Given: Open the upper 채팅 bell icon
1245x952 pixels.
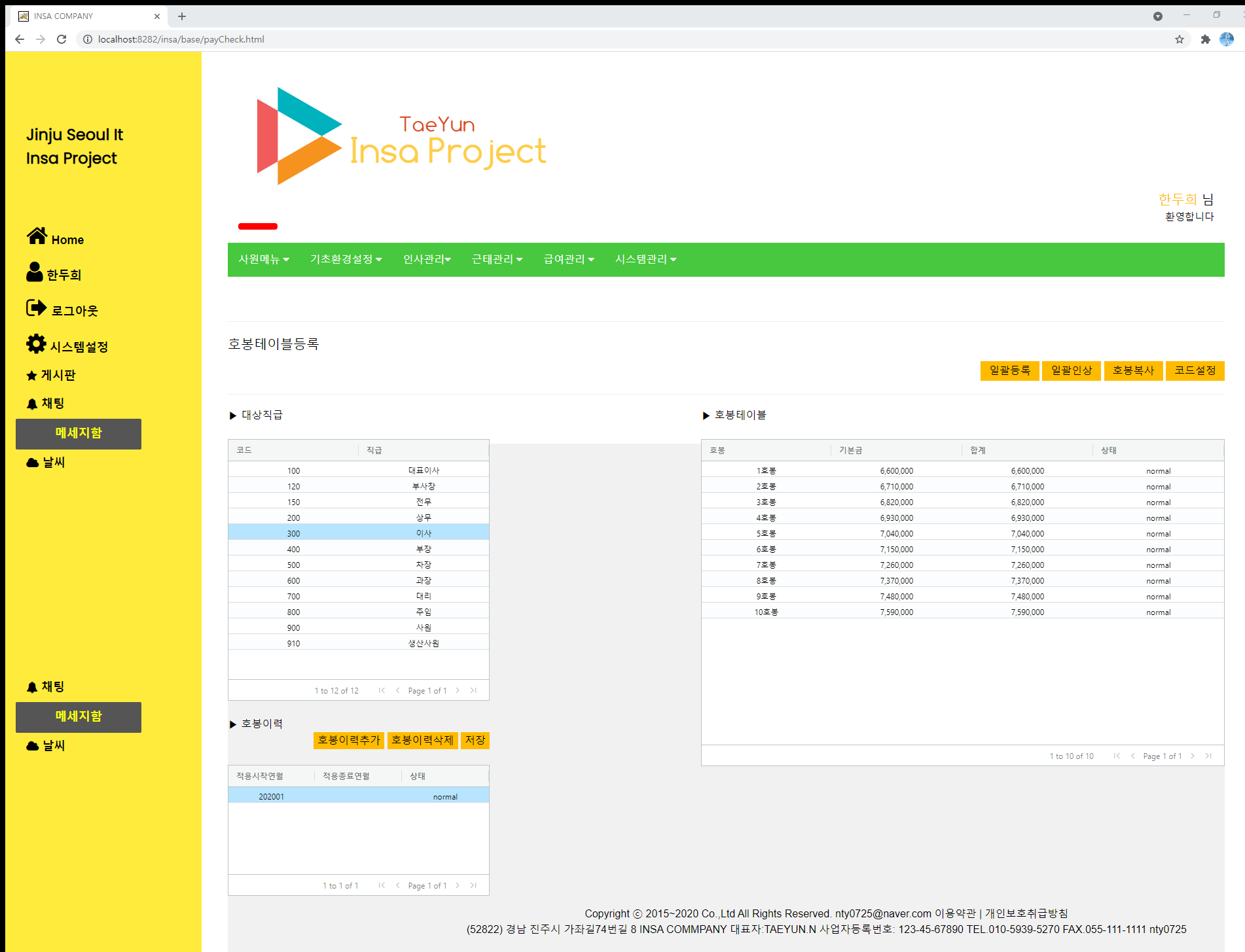Looking at the screenshot, I should tap(31, 404).
